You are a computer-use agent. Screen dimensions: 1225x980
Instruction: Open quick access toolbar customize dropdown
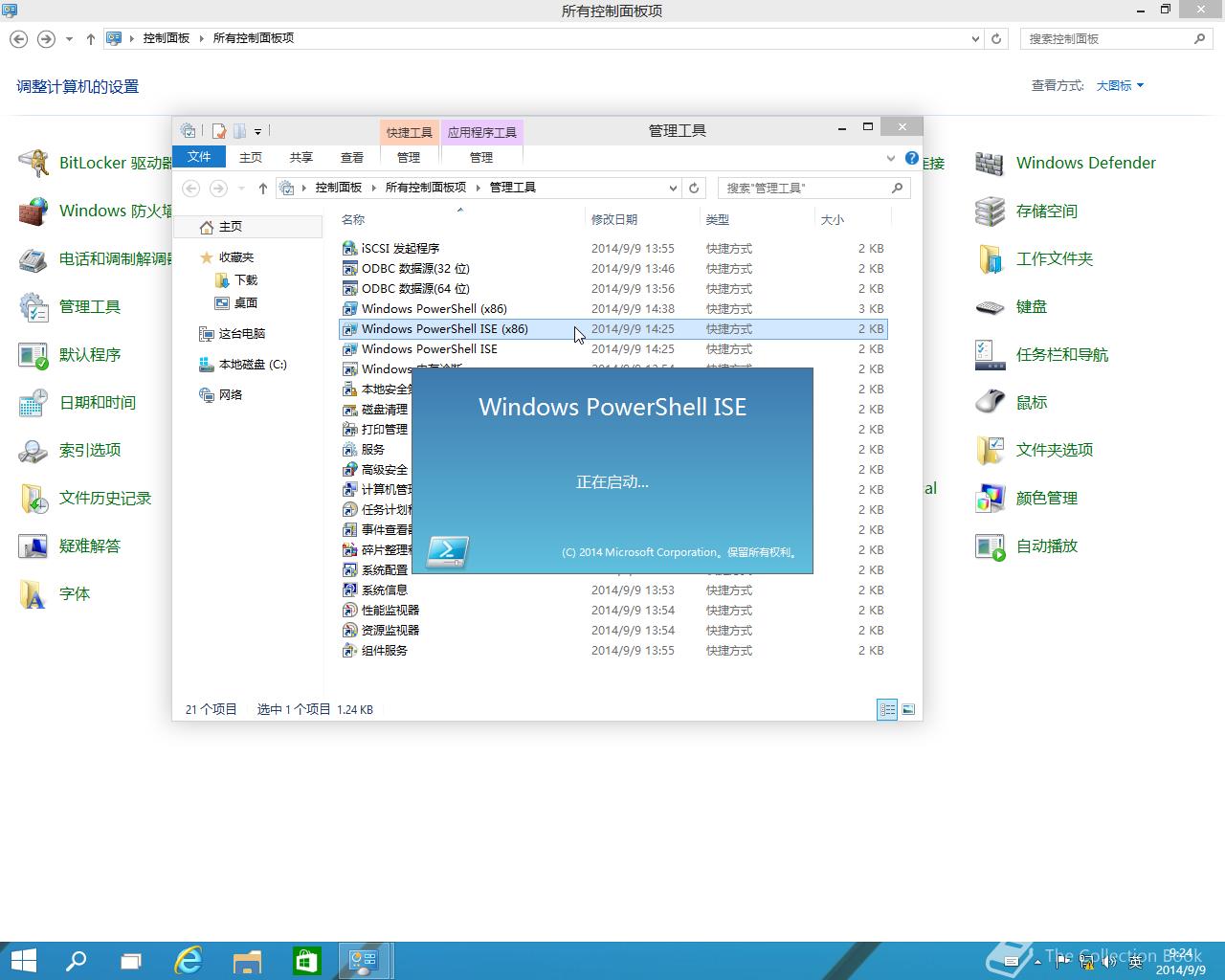point(257,131)
